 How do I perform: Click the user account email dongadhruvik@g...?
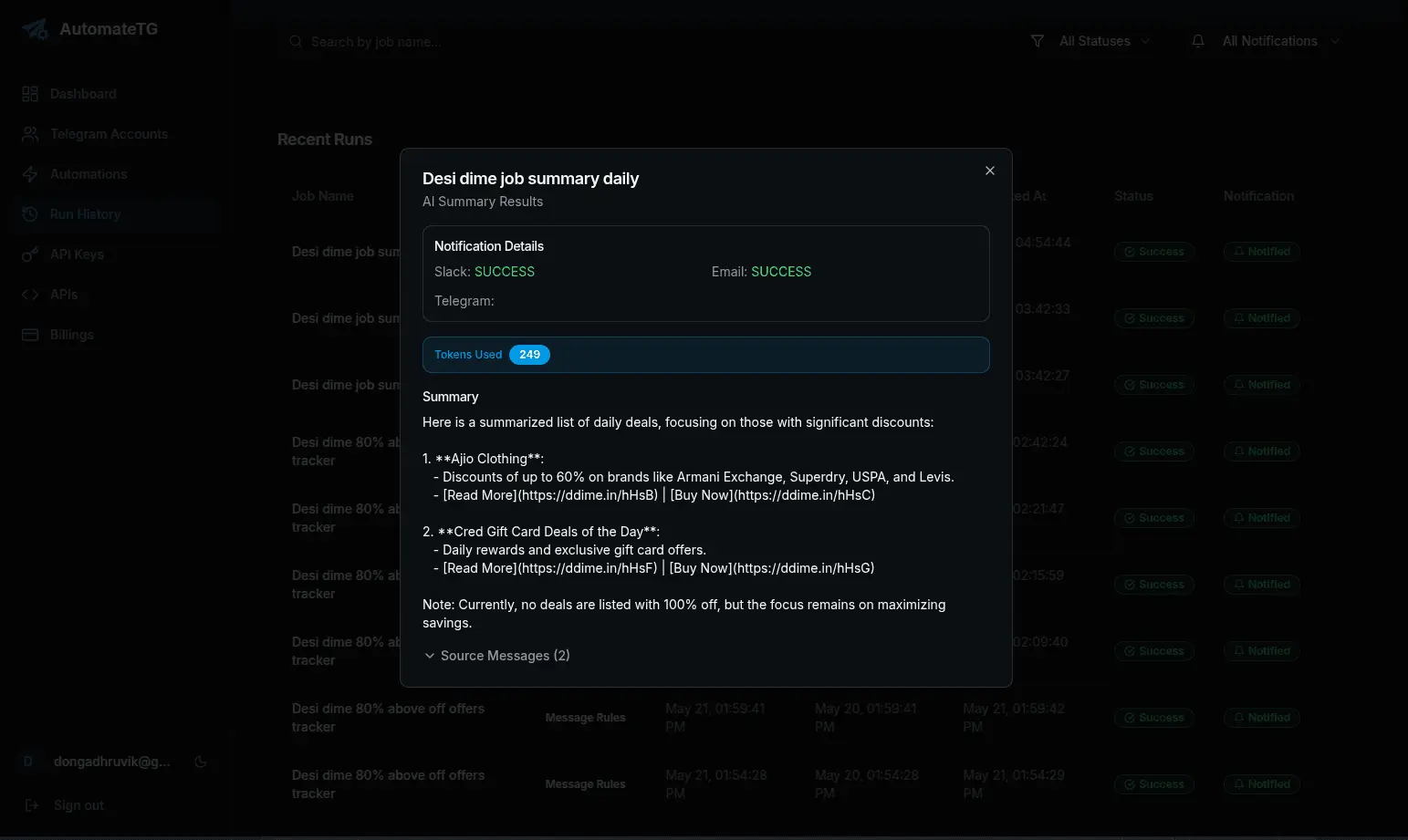[x=112, y=762]
